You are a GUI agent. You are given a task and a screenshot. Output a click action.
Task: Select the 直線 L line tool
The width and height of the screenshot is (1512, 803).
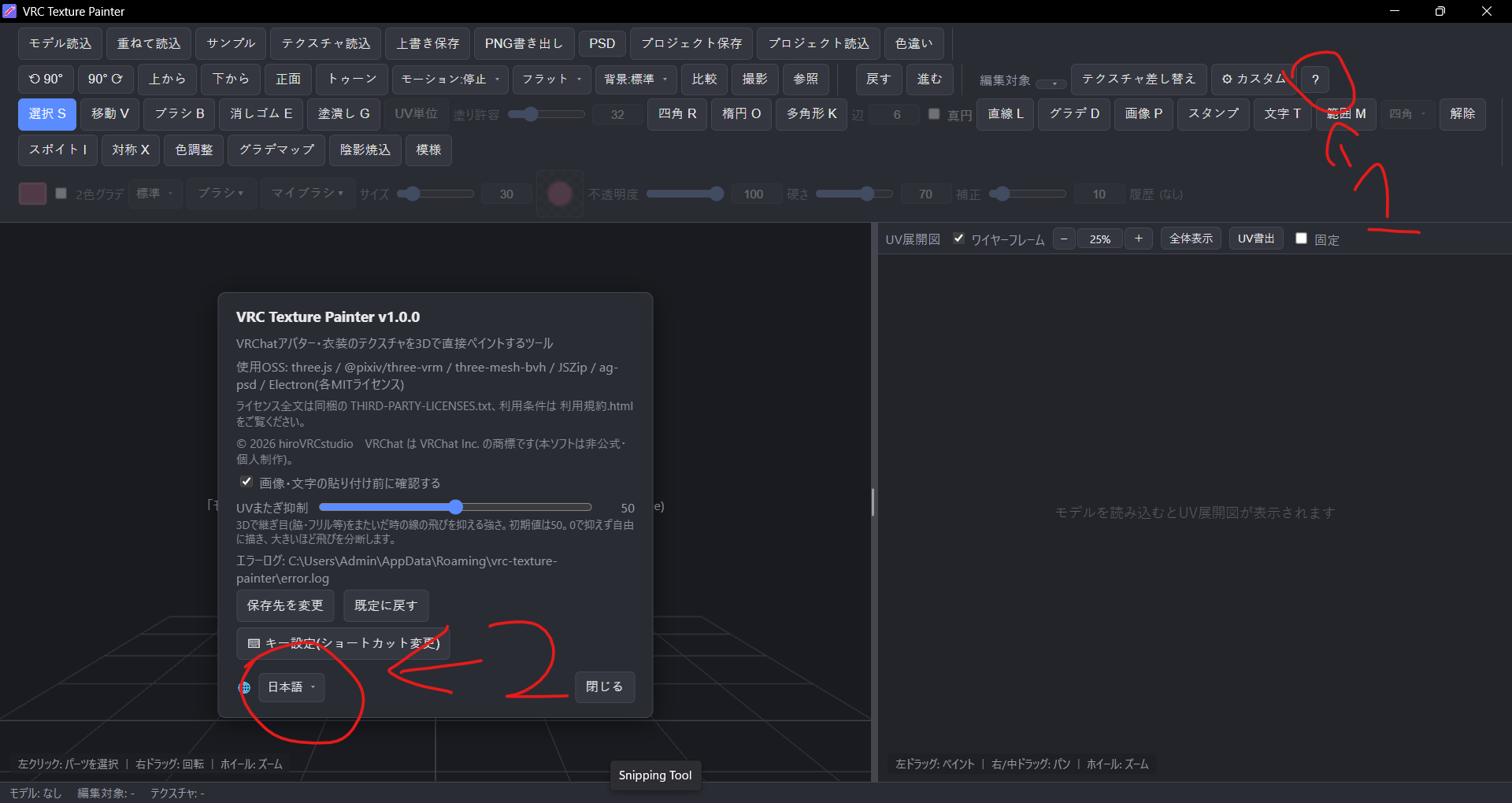click(x=1006, y=114)
